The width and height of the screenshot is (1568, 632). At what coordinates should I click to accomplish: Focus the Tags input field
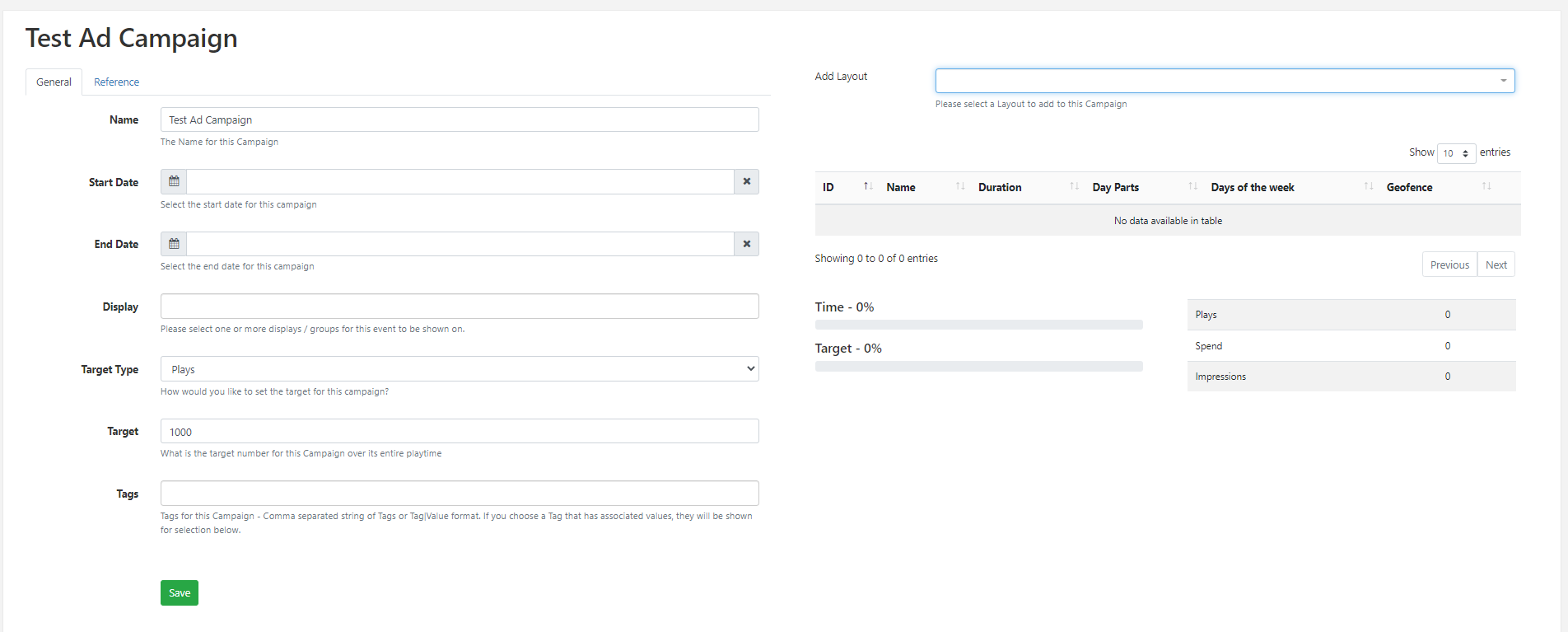tap(459, 494)
